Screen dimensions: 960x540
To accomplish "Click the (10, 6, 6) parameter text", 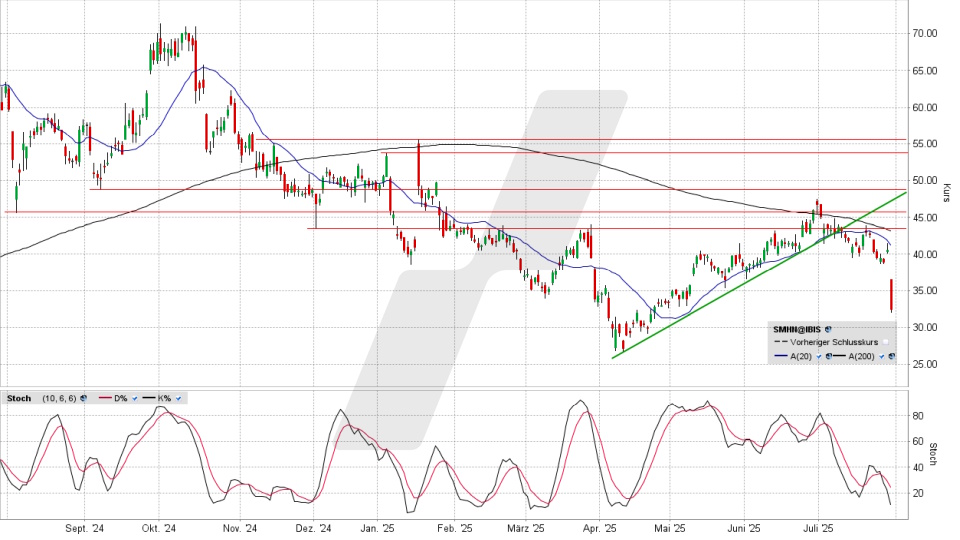I will coord(59,398).
